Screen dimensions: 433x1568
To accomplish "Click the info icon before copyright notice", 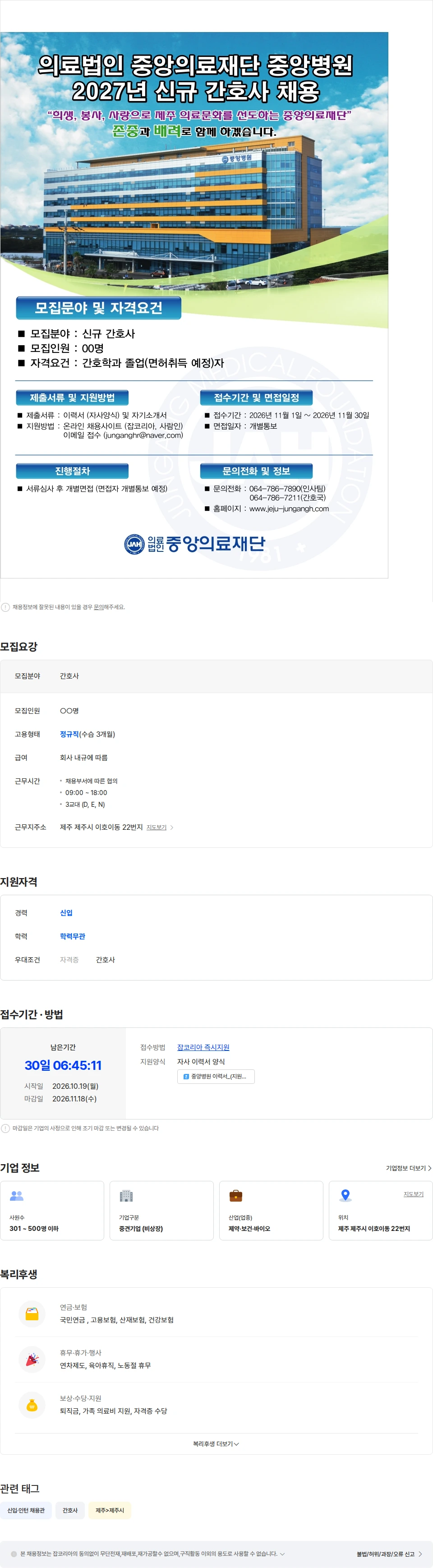I will tap(14, 1554).
